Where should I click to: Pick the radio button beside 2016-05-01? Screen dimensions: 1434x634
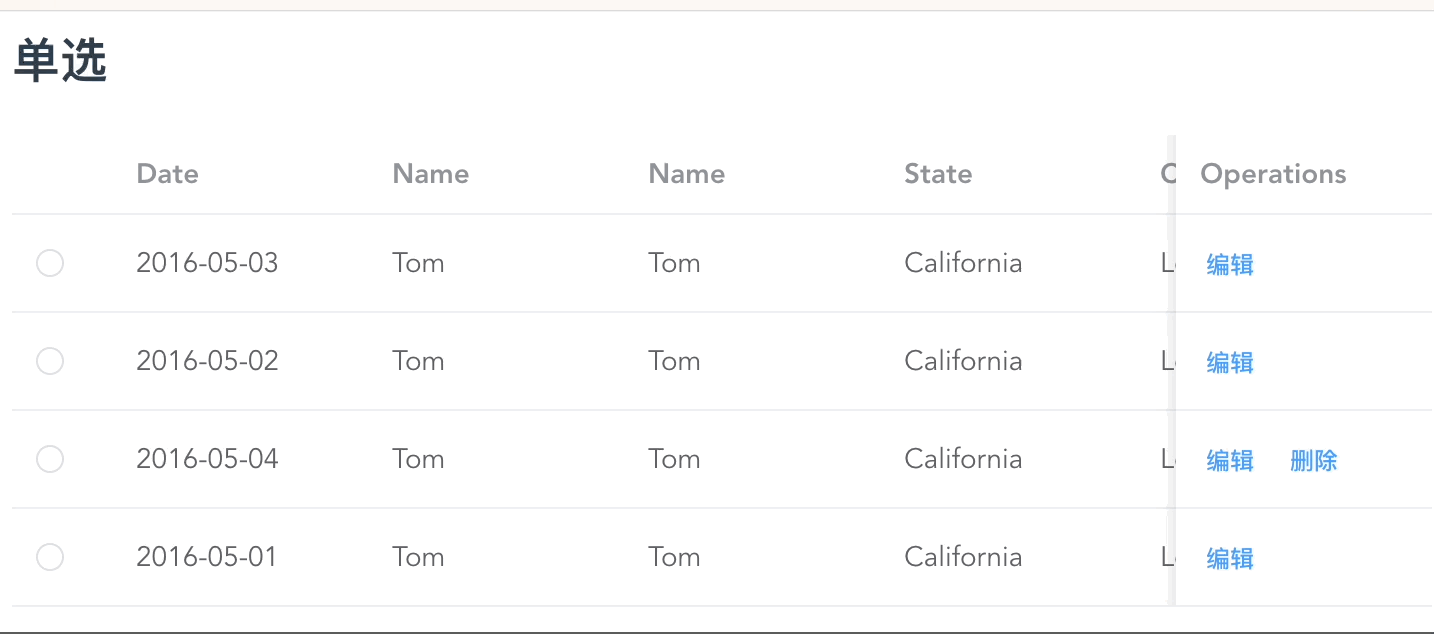click(50, 557)
